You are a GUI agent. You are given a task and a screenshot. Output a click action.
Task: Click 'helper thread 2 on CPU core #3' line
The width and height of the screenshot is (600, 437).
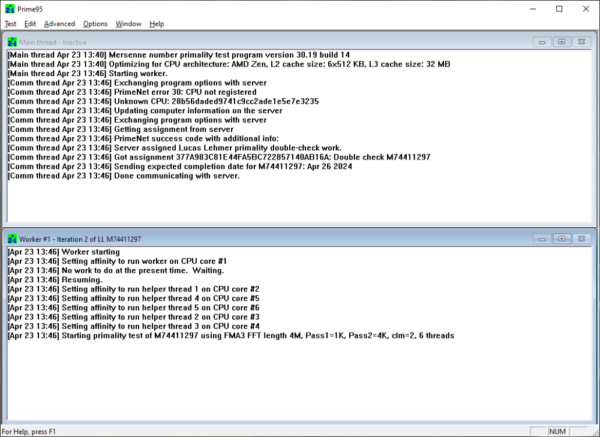point(134,317)
